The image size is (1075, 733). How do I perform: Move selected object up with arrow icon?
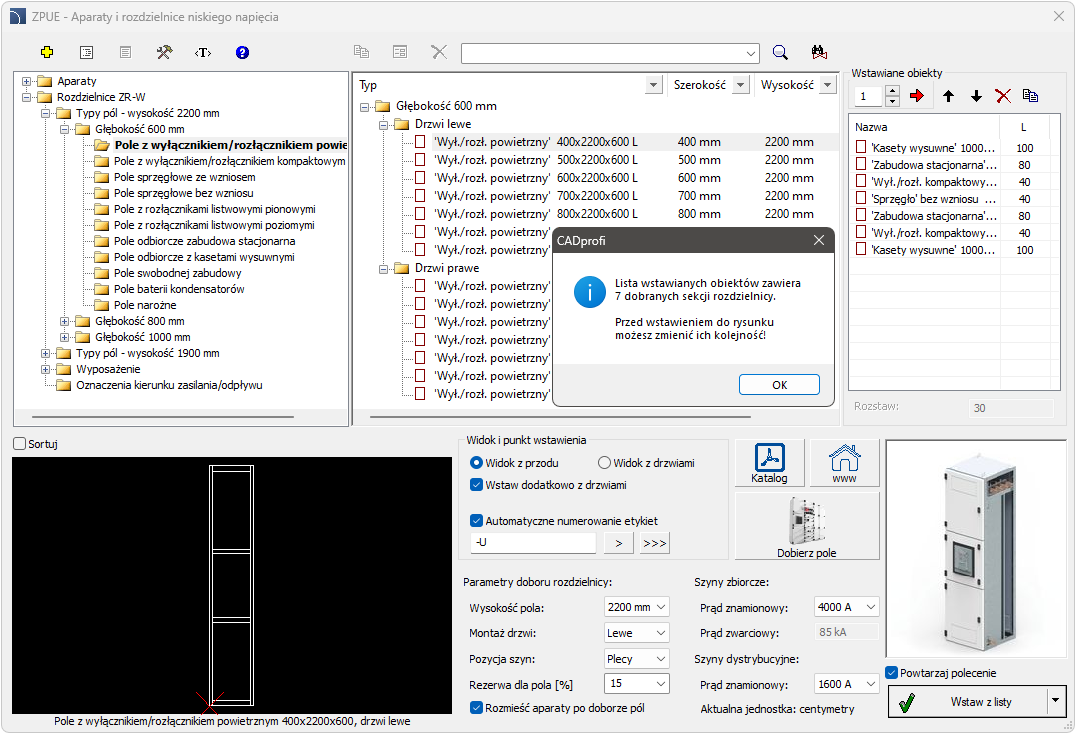(949, 96)
